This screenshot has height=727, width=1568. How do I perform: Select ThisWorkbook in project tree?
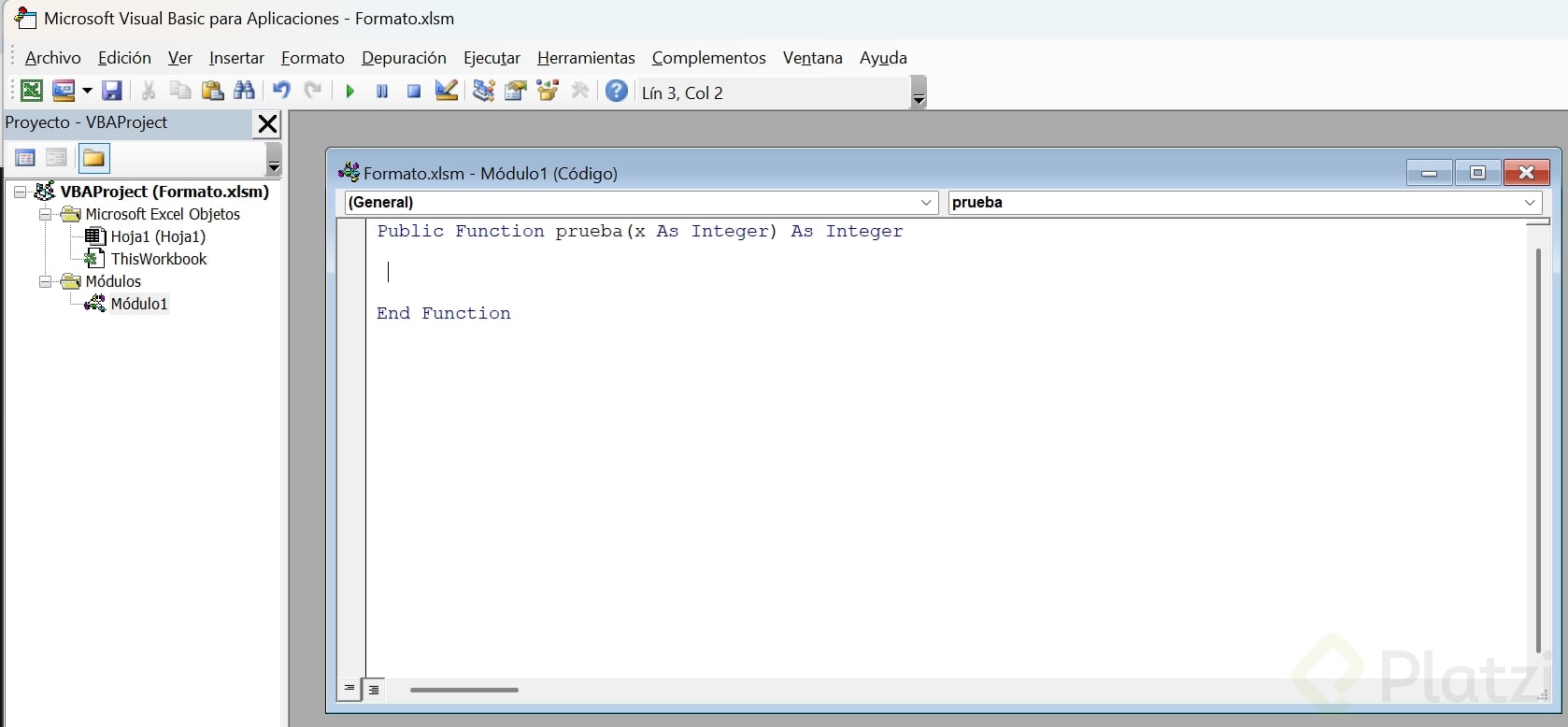(159, 259)
